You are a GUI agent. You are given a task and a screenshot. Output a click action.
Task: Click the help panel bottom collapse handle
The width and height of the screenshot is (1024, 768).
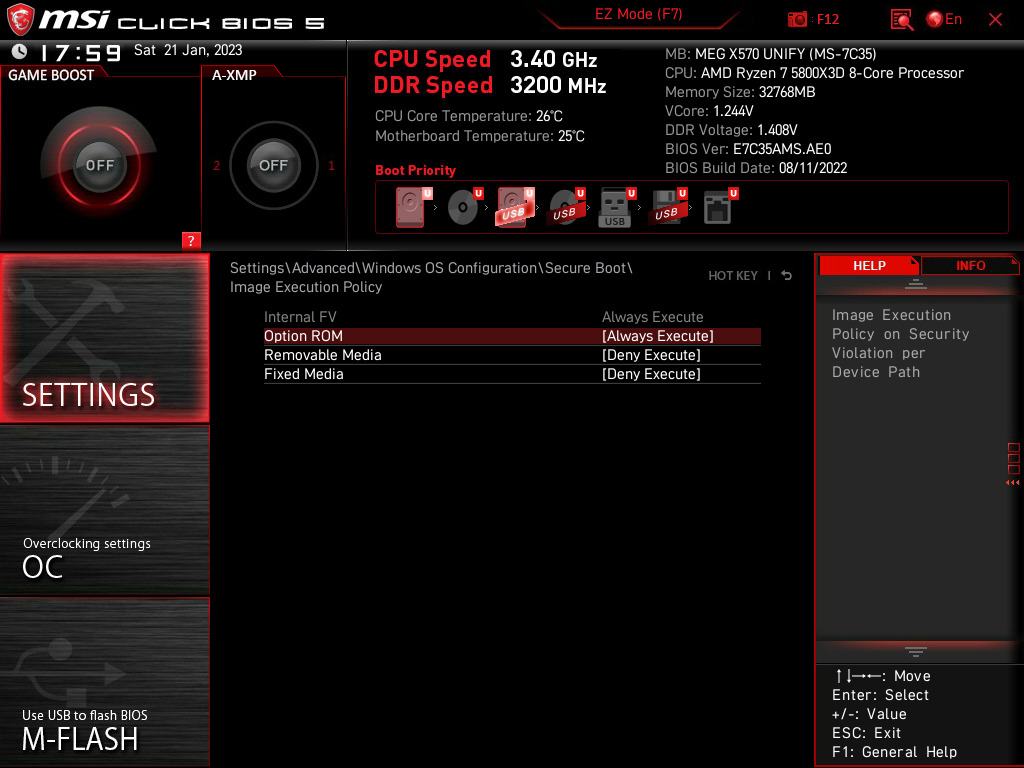tap(916, 651)
